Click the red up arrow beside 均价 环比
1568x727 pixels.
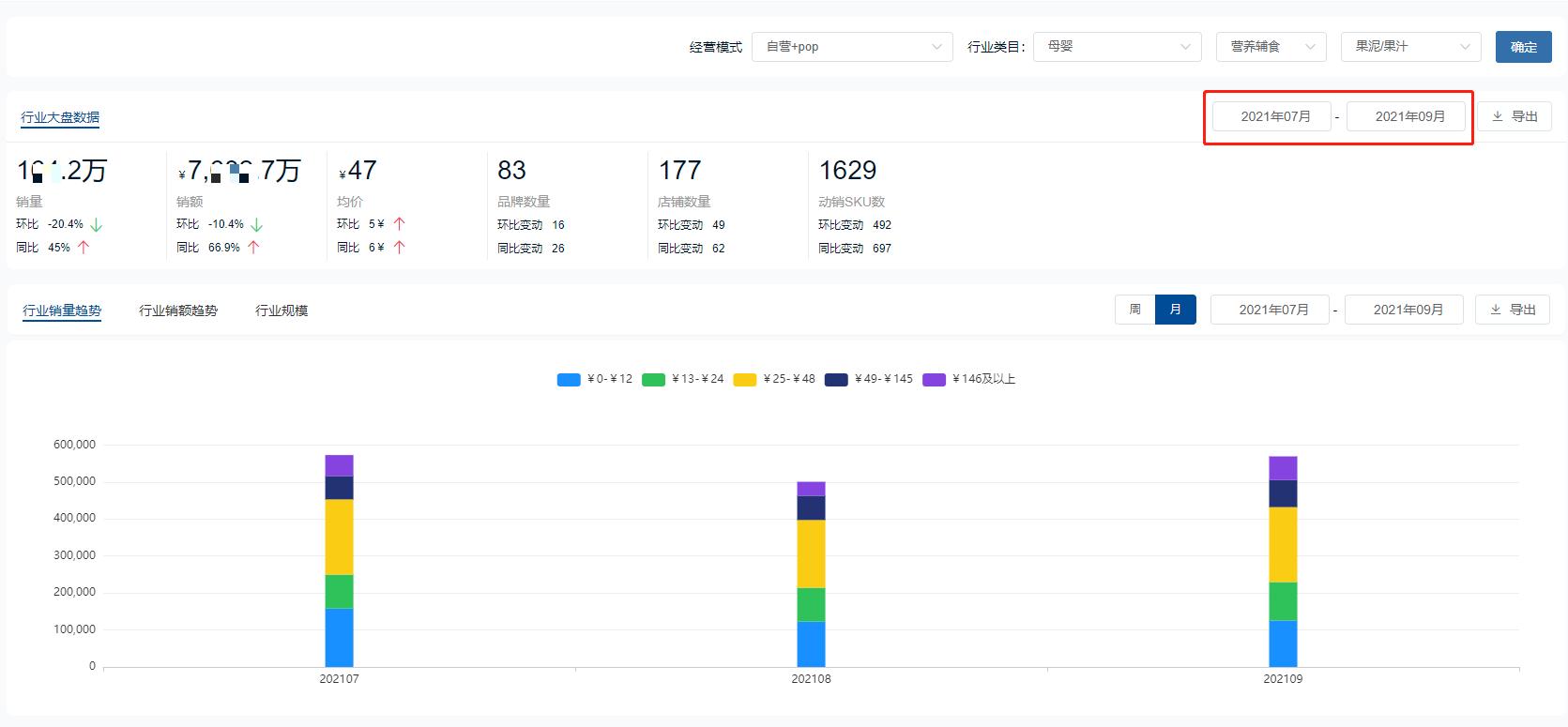click(399, 224)
